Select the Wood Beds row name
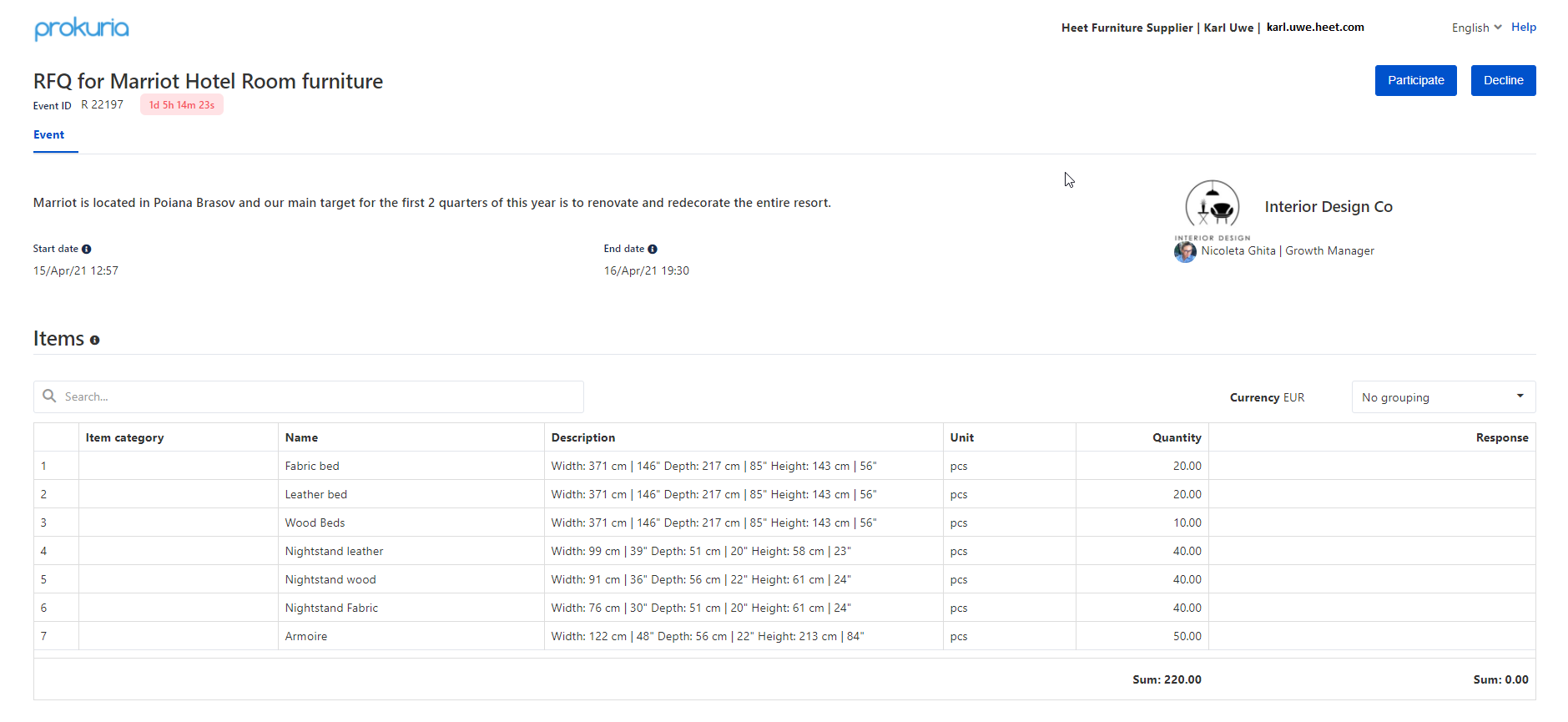Viewport: 1568px width, 722px height. point(315,523)
